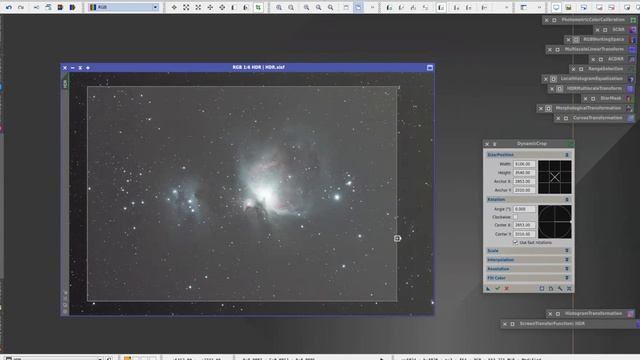This screenshot has width=640, height=360.
Task: Click DynamicCrop red X Cancel
Action: (507, 288)
